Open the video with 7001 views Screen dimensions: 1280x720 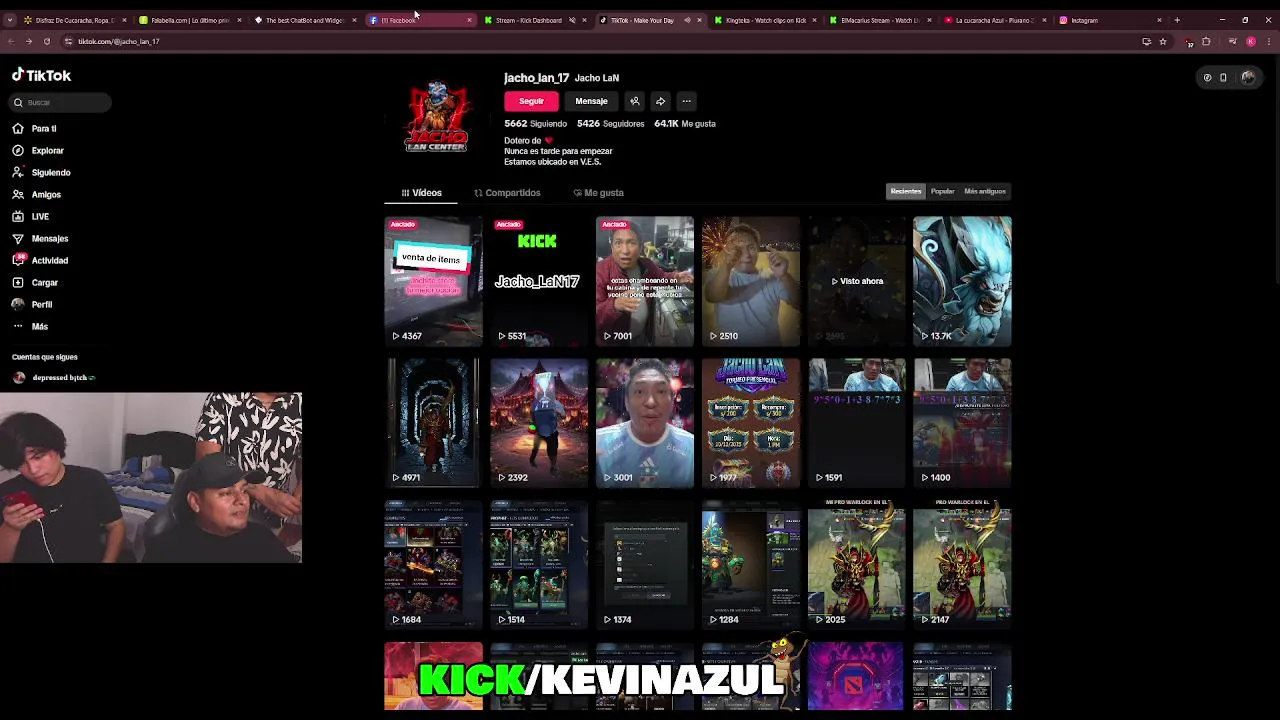point(644,281)
